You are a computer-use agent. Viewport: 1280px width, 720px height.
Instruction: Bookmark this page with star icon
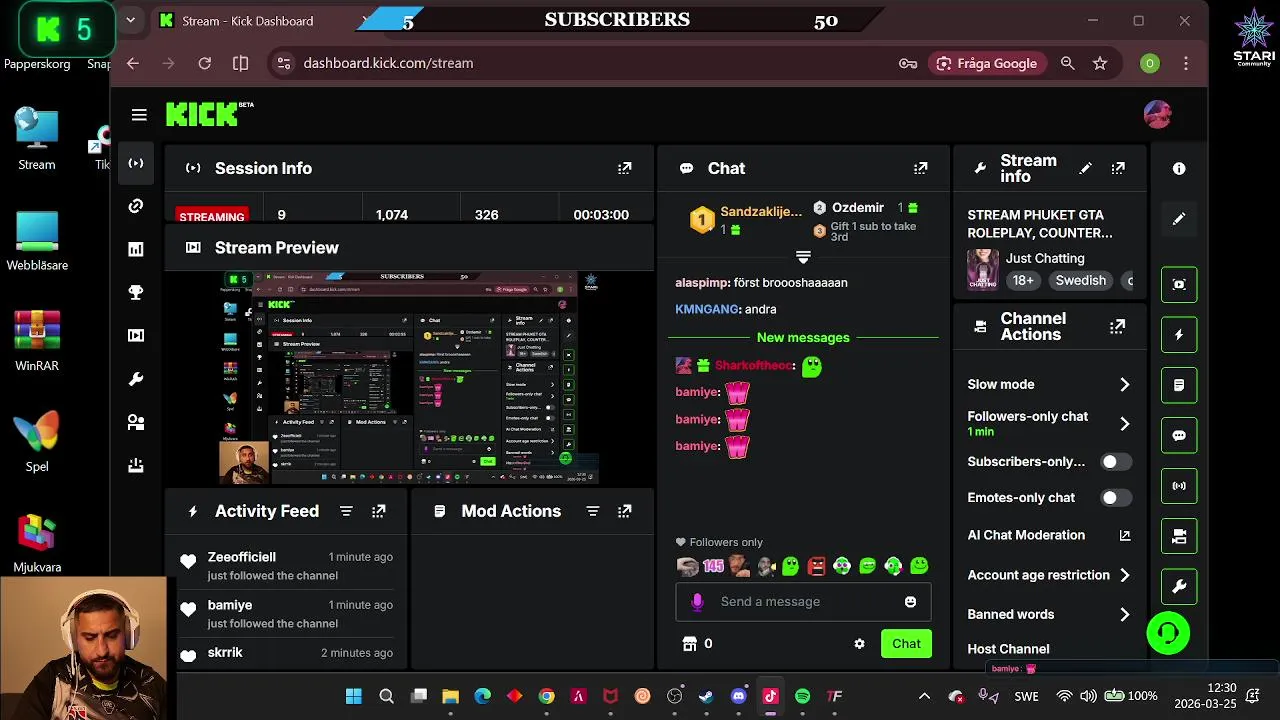tap(1100, 63)
